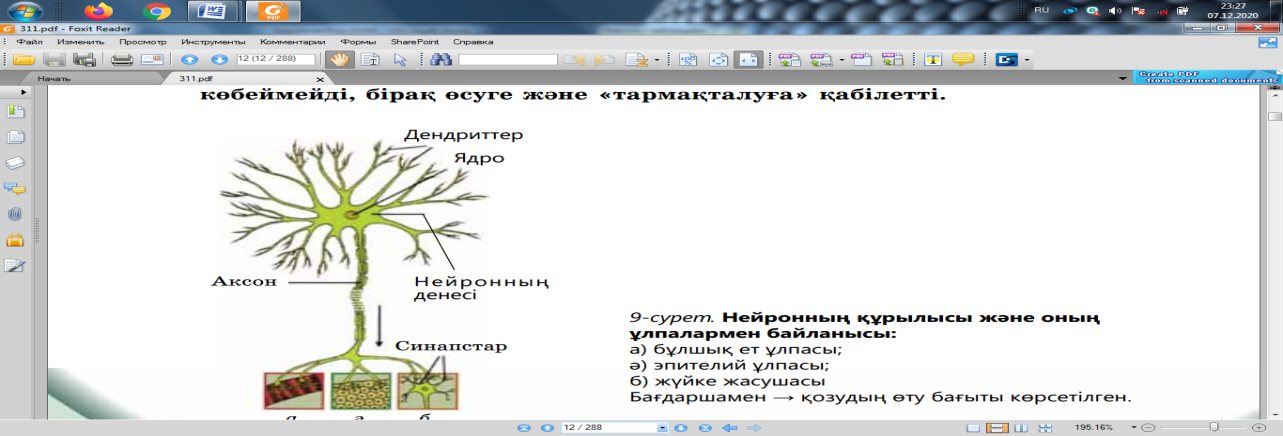Expand the left navigation panel arrow
The image size is (1283, 436).
(x=24, y=92)
